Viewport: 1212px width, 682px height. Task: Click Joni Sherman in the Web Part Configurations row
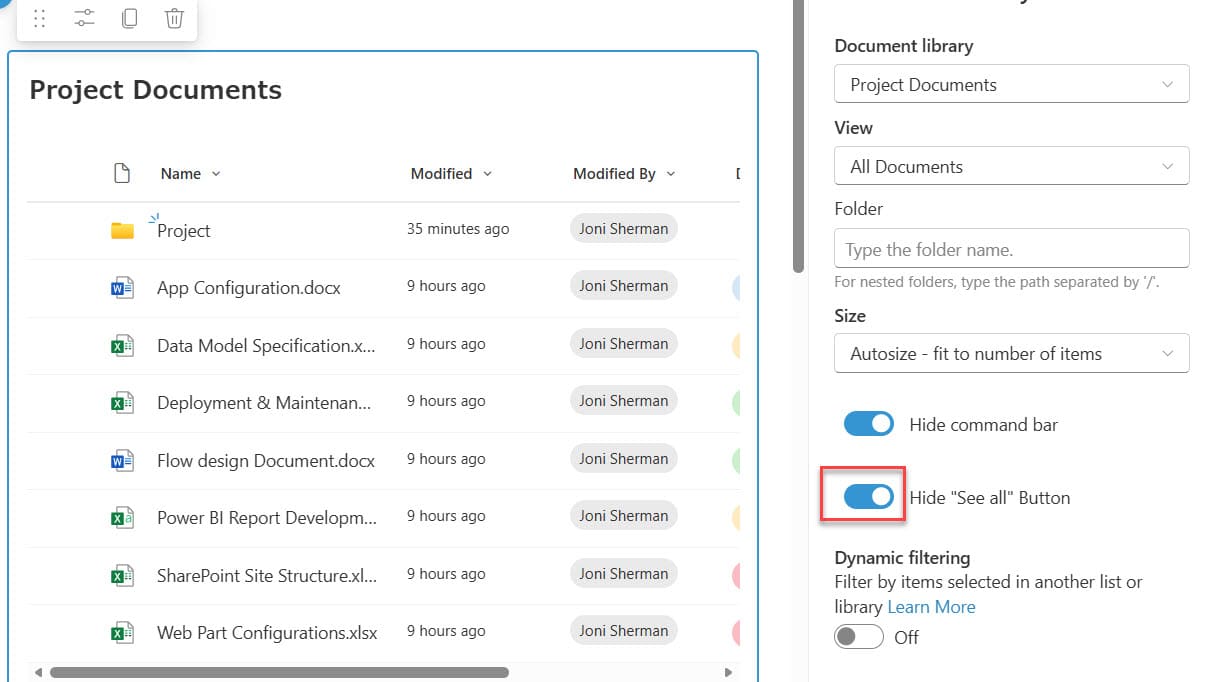pos(624,631)
